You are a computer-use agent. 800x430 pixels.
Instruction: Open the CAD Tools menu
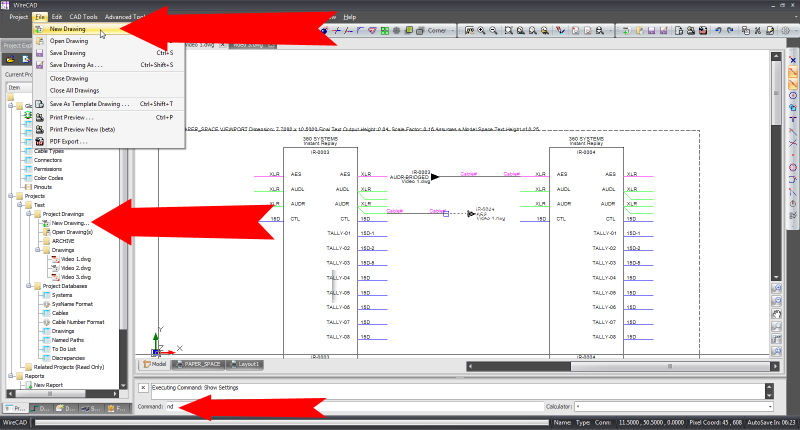(x=83, y=17)
